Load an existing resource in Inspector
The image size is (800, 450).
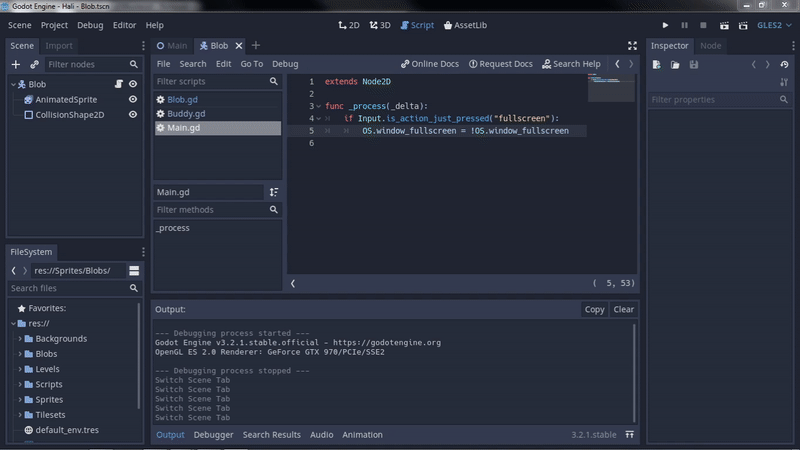point(675,65)
